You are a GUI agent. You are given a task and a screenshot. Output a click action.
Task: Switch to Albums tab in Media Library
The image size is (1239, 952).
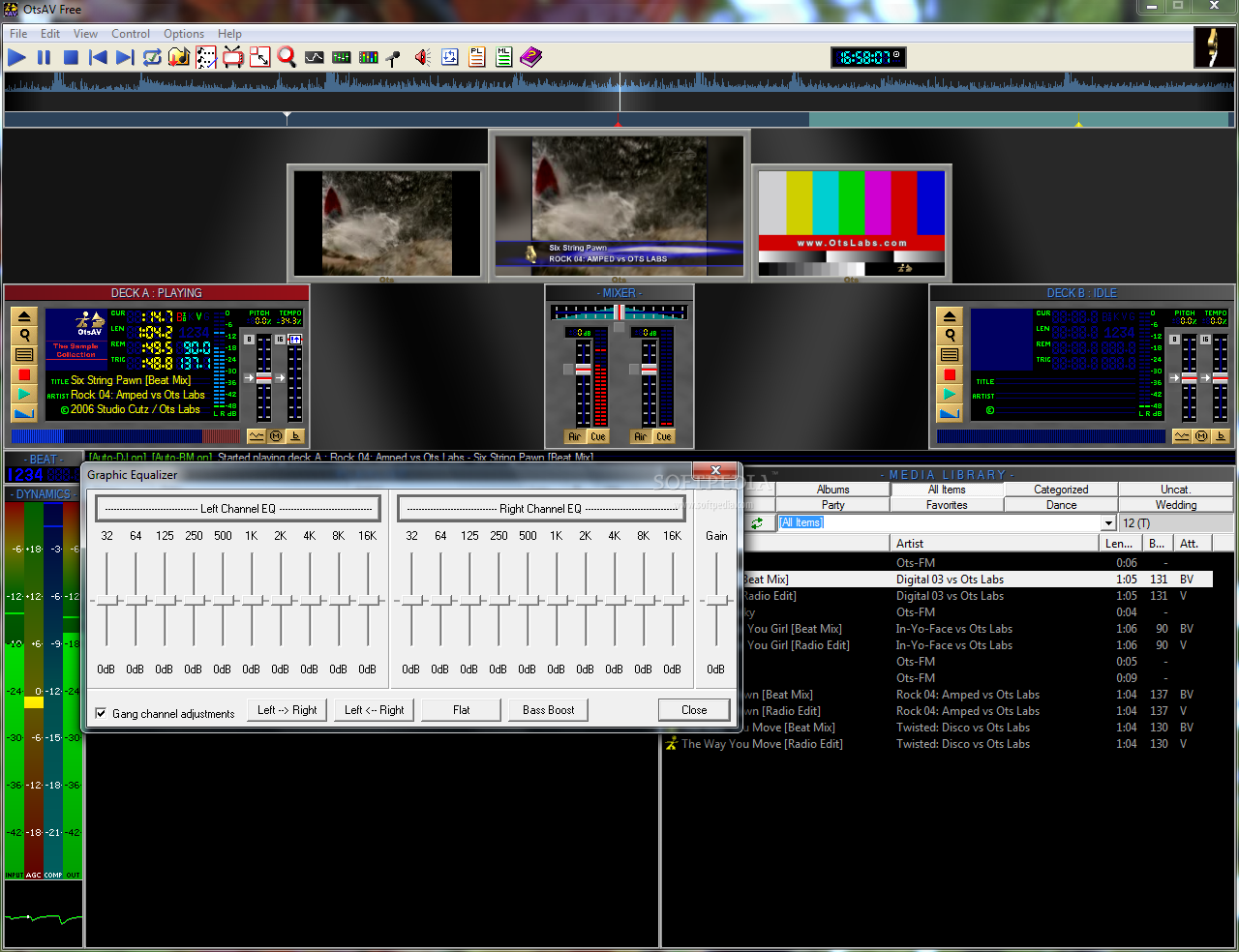tap(832, 490)
